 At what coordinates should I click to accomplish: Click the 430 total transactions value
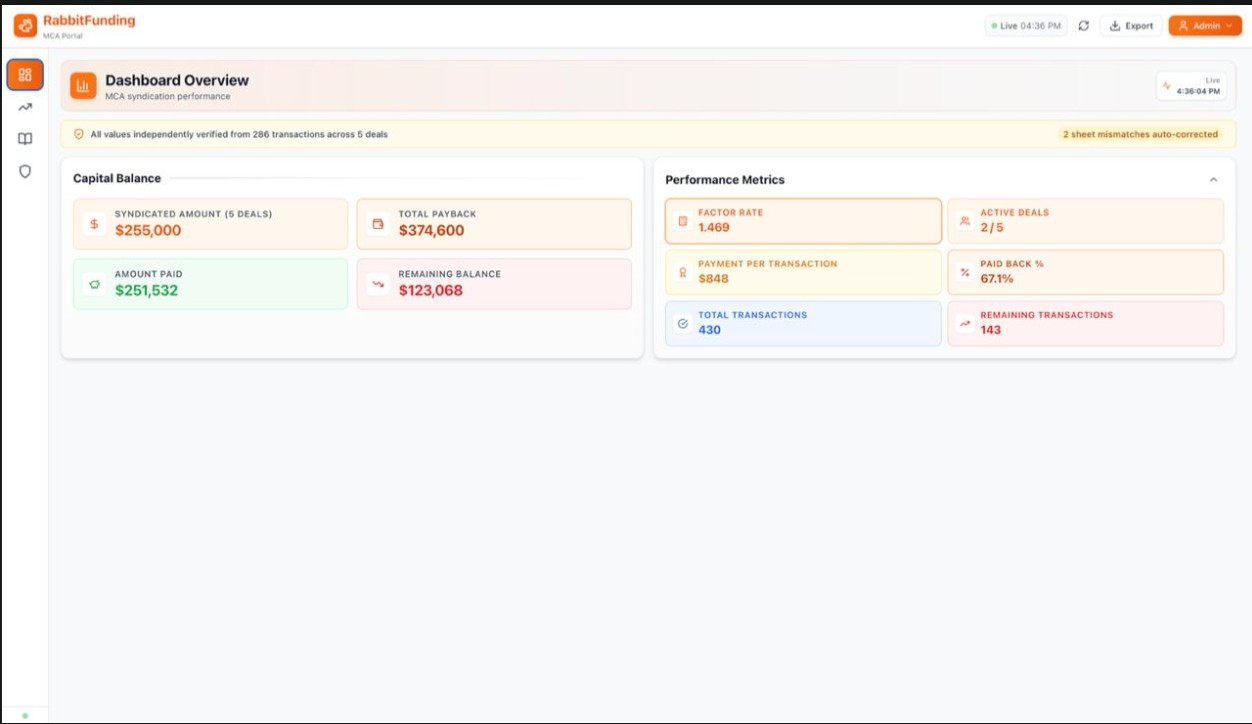click(x=709, y=330)
